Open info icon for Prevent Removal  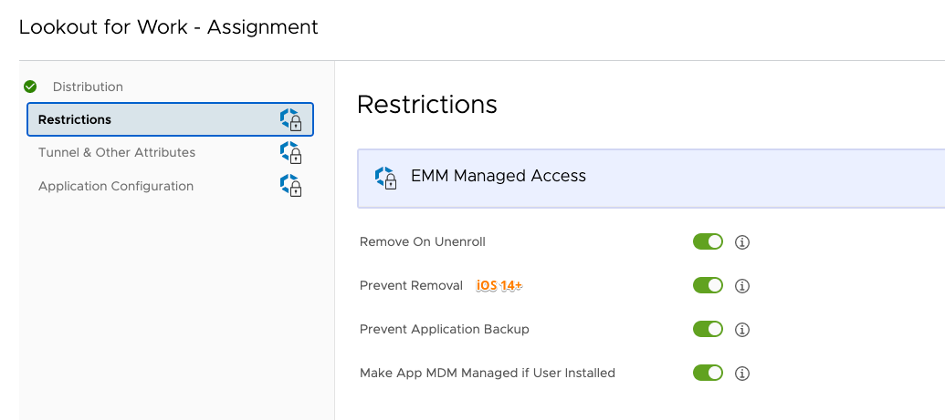(x=742, y=286)
